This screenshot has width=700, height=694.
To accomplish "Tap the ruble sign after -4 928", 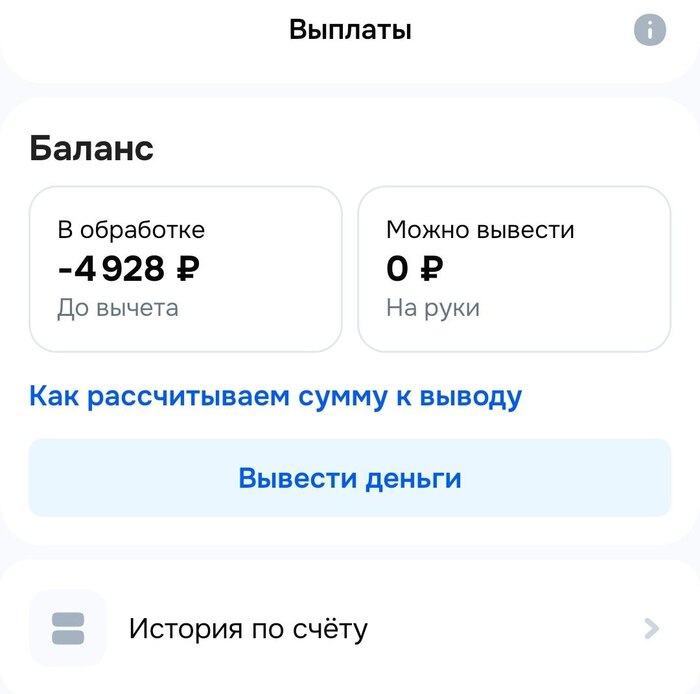I will [185, 268].
